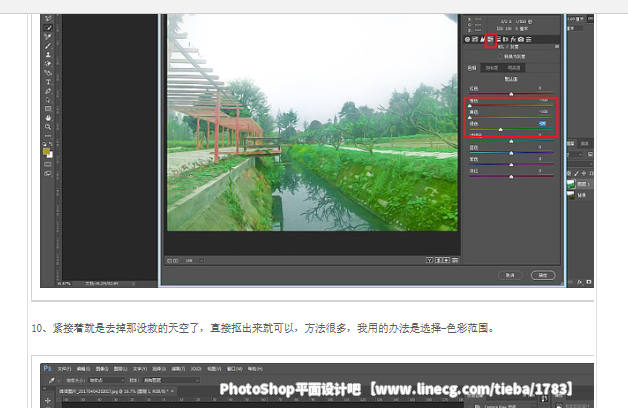Open 文字(Y) Type menu
This screenshot has width=628, height=408.
click(x=140, y=369)
